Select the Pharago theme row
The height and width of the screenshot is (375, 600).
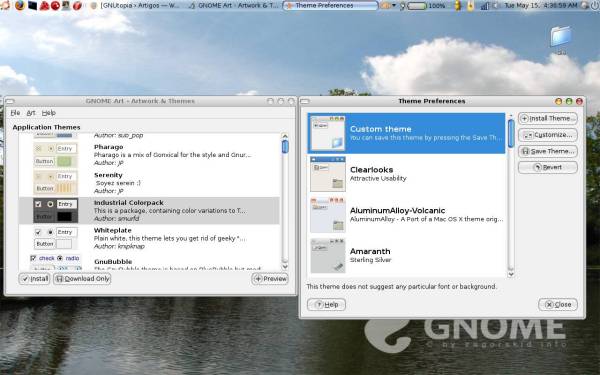pyautogui.click(x=149, y=155)
